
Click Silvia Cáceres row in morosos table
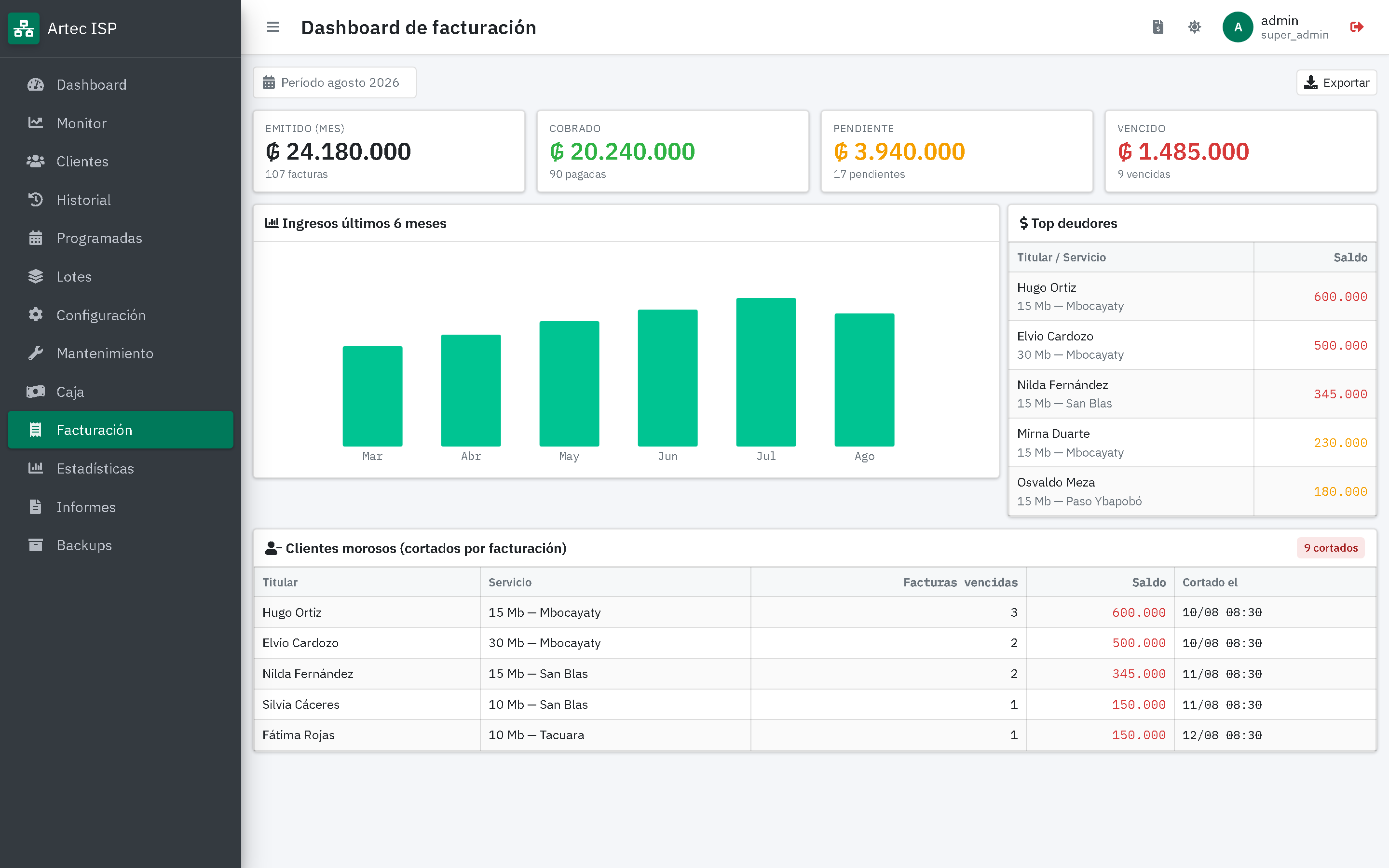(815, 705)
